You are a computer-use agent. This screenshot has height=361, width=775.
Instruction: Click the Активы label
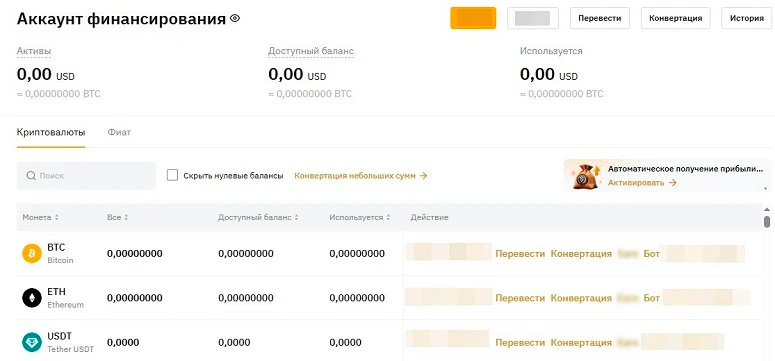tap(34, 51)
